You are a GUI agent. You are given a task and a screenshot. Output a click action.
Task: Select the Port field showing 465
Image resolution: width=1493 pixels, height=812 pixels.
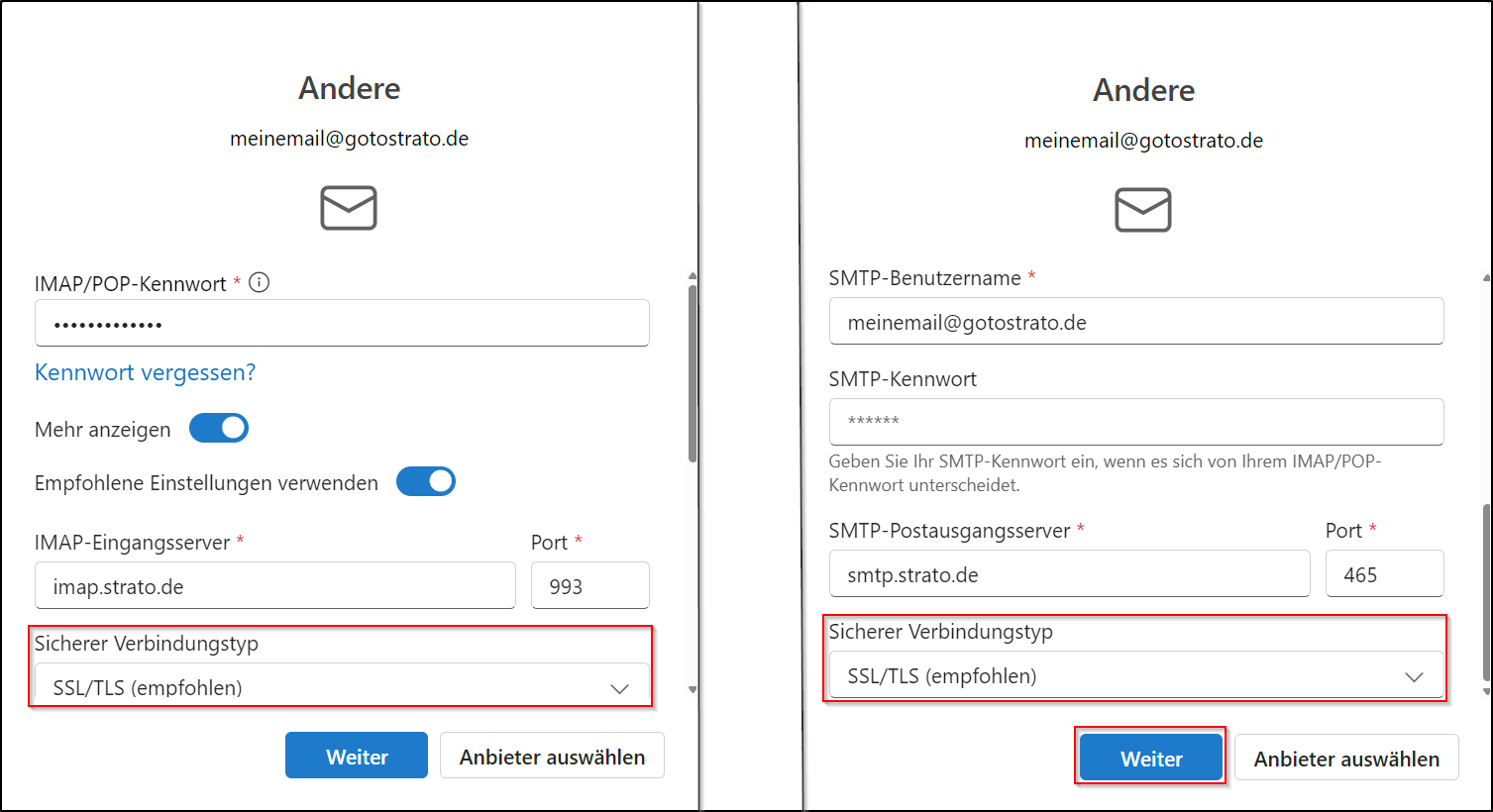[1384, 573]
